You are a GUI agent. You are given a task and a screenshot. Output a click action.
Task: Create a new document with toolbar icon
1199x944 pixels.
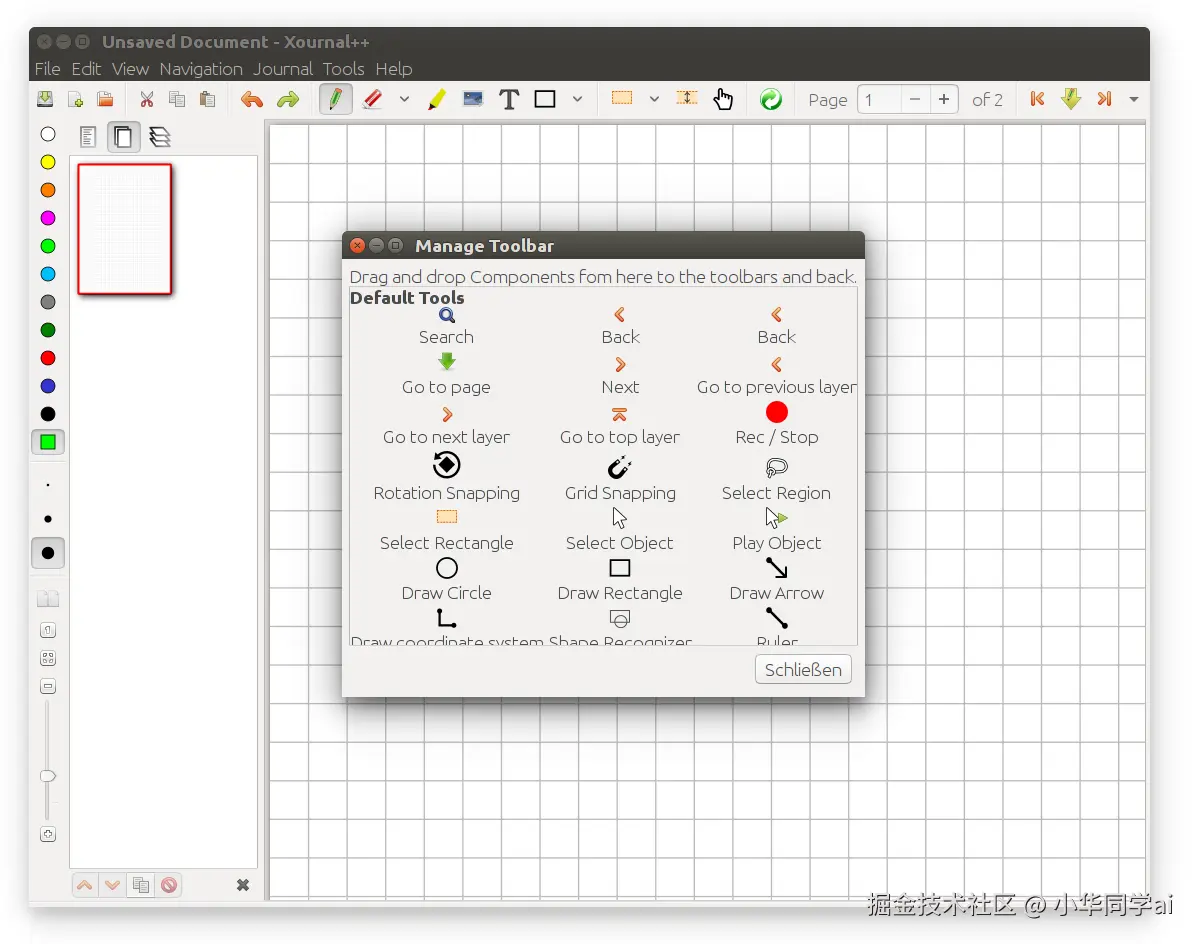pyautogui.click(x=76, y=99)
